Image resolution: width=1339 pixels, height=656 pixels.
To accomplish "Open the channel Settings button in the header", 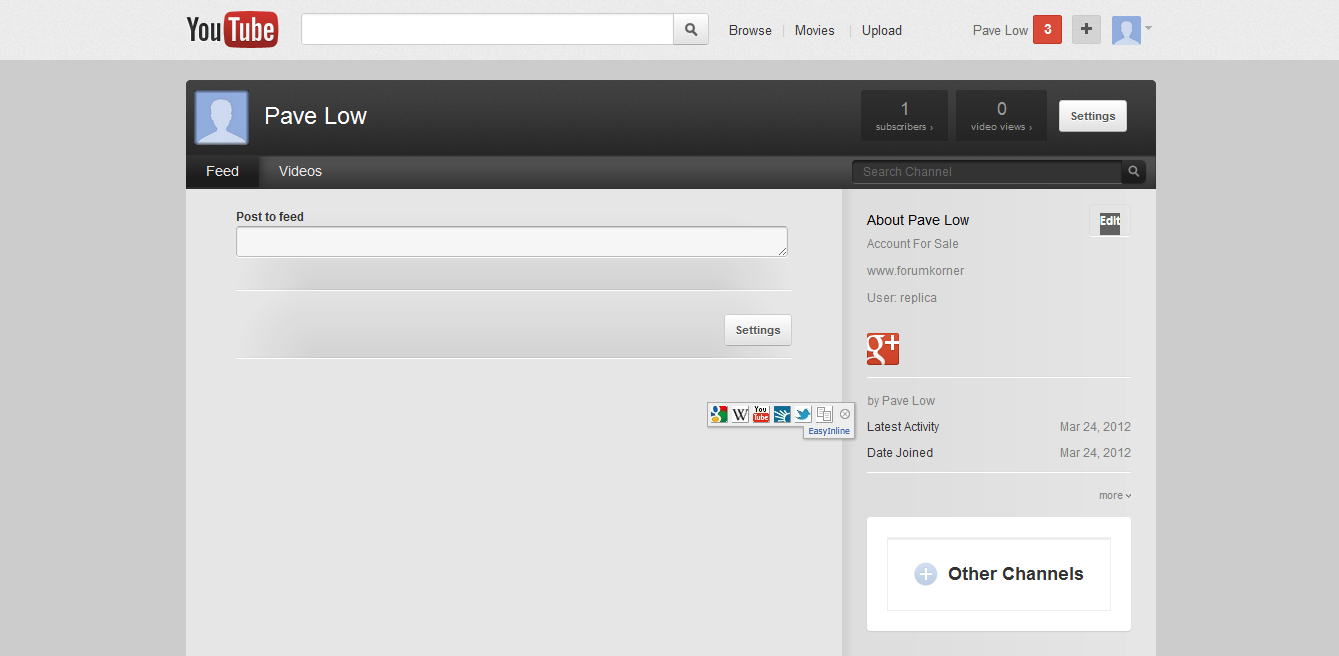I will click(1093, 116).
